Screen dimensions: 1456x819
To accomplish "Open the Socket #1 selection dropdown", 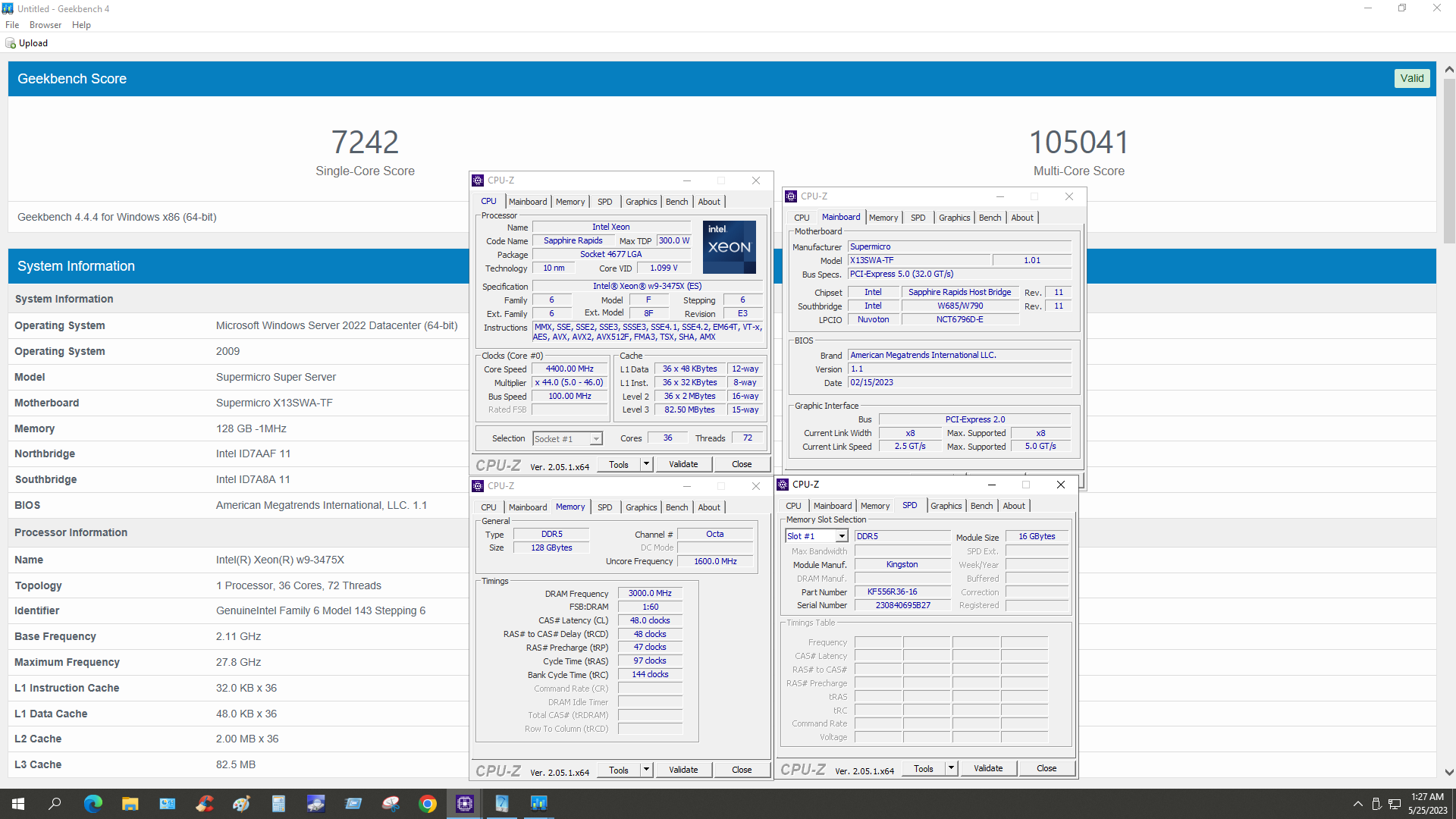I will 596,439.
